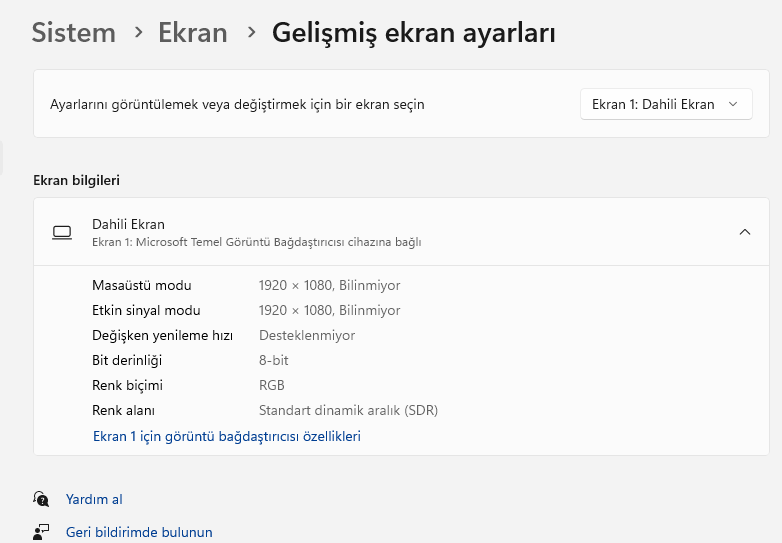The image size is (782, 543).
Task: Open Ekran breadcrumb level
Action: [193, 33]
